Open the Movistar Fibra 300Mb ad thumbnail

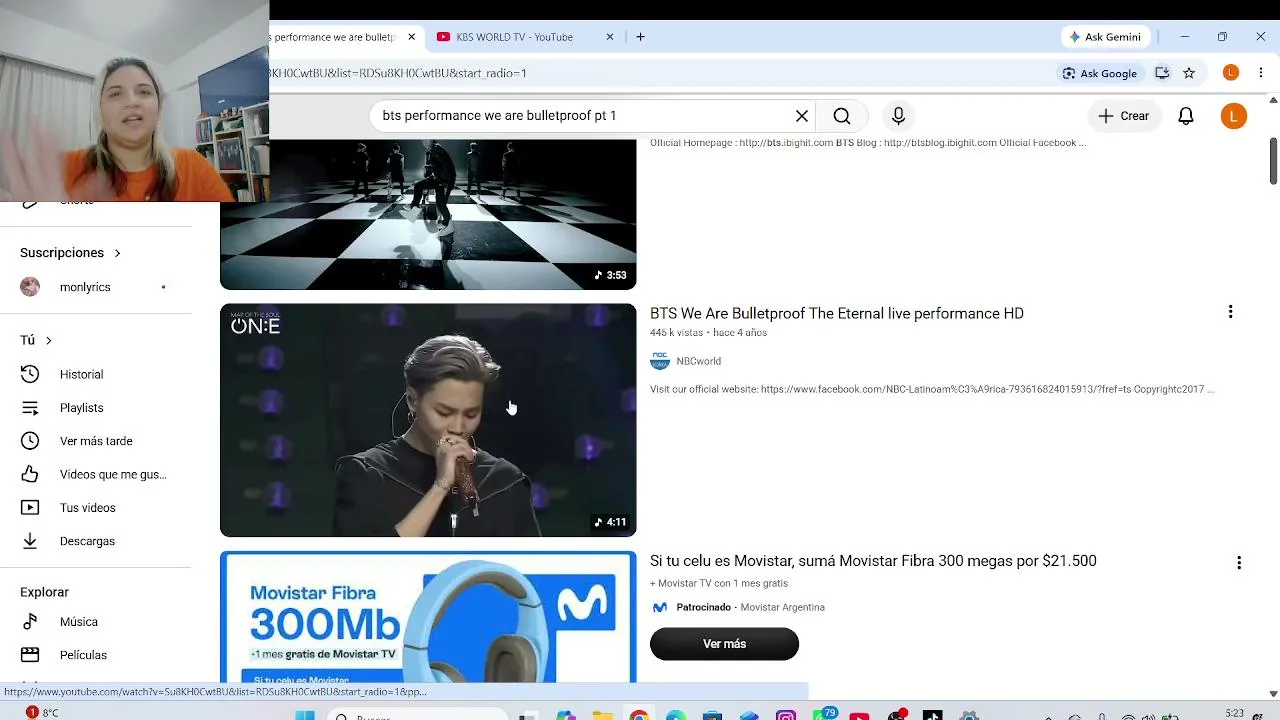(428, 617)
